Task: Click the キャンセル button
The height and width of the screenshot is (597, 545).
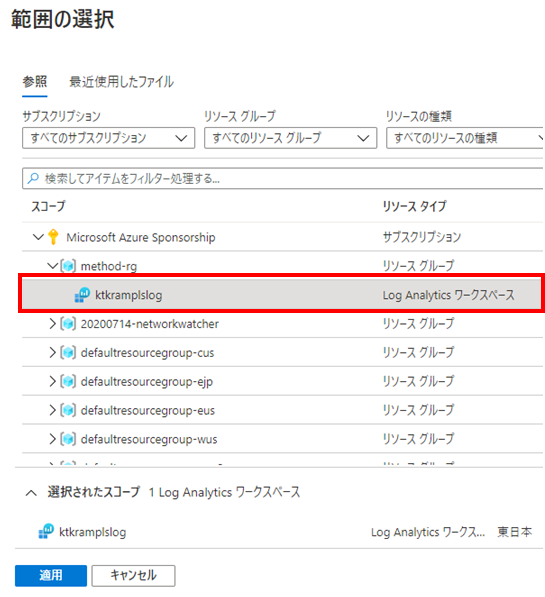Action: click(x=133, y=575)
